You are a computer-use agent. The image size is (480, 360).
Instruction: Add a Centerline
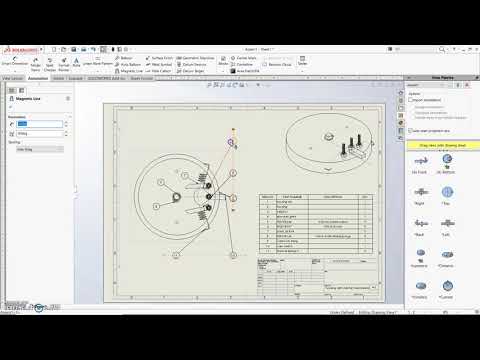[x=242, y=64]
